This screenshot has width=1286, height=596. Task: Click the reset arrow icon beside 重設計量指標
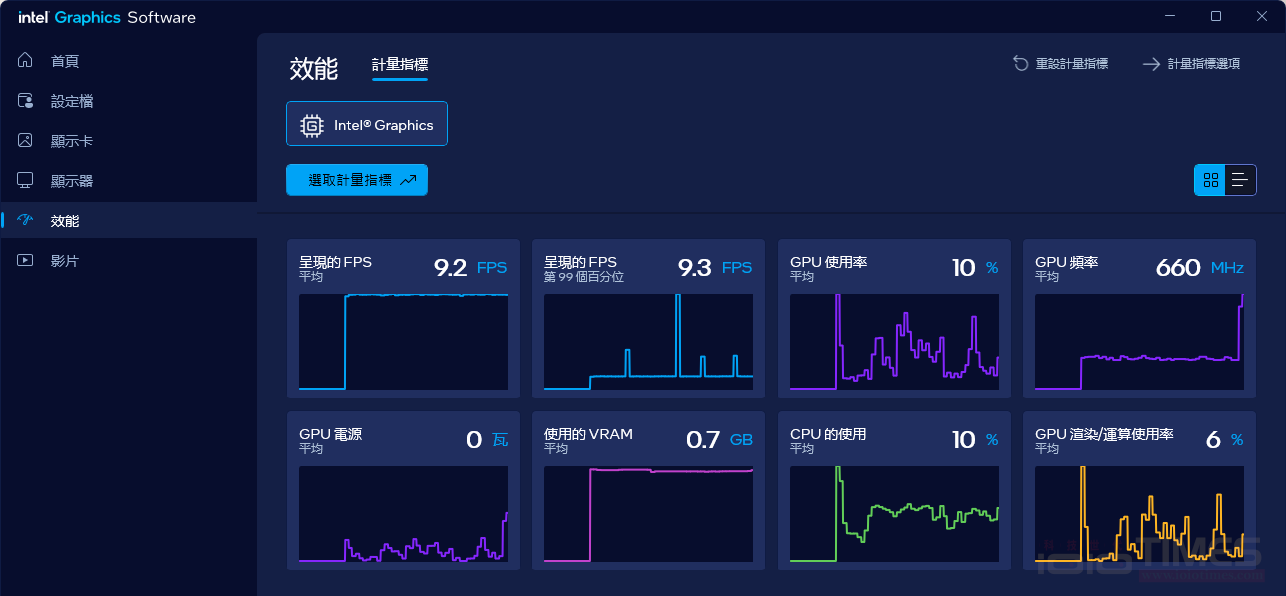(x=1020, y=64)
